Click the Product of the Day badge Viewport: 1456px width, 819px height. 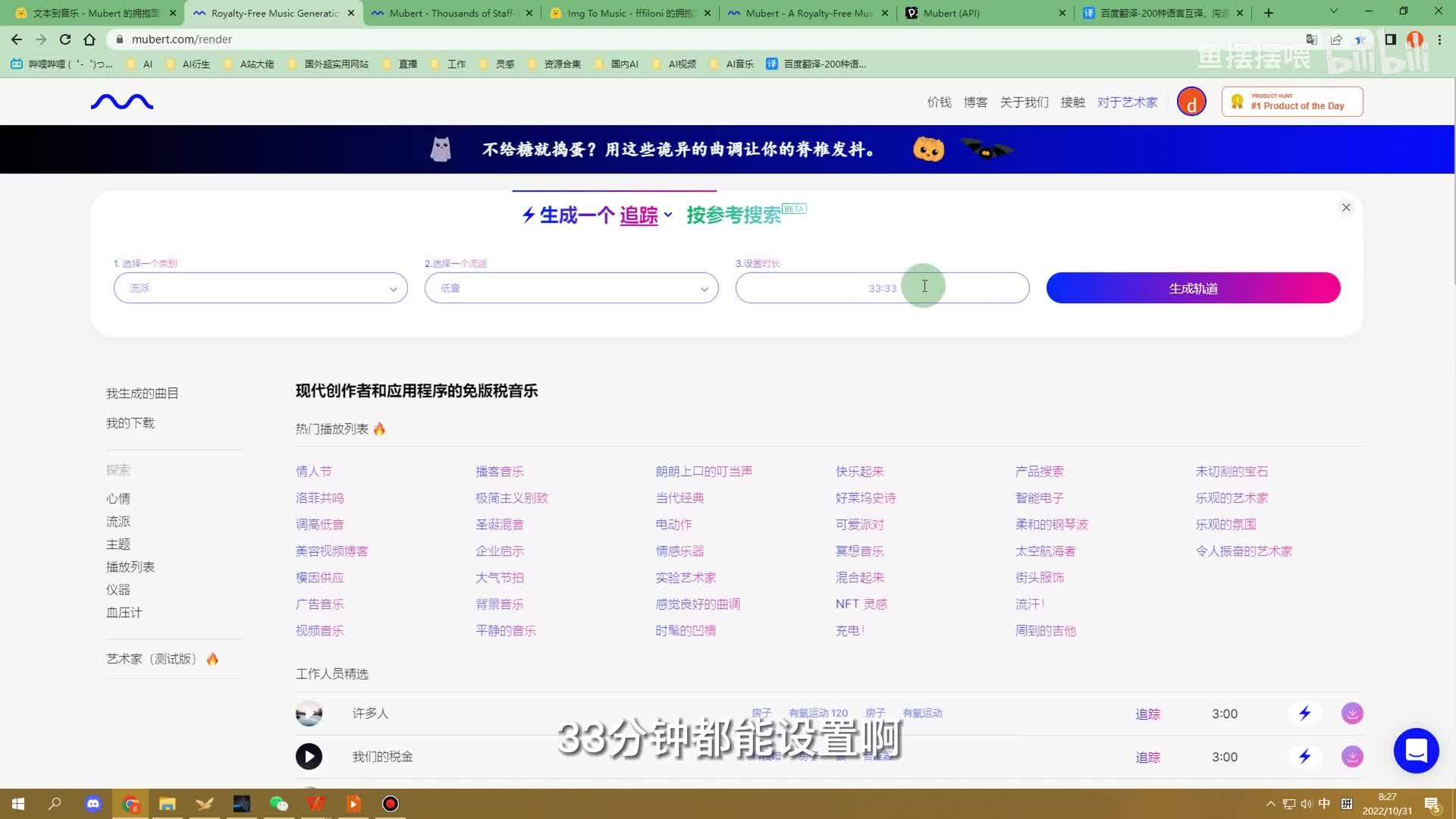click(x=1291, y=102)
